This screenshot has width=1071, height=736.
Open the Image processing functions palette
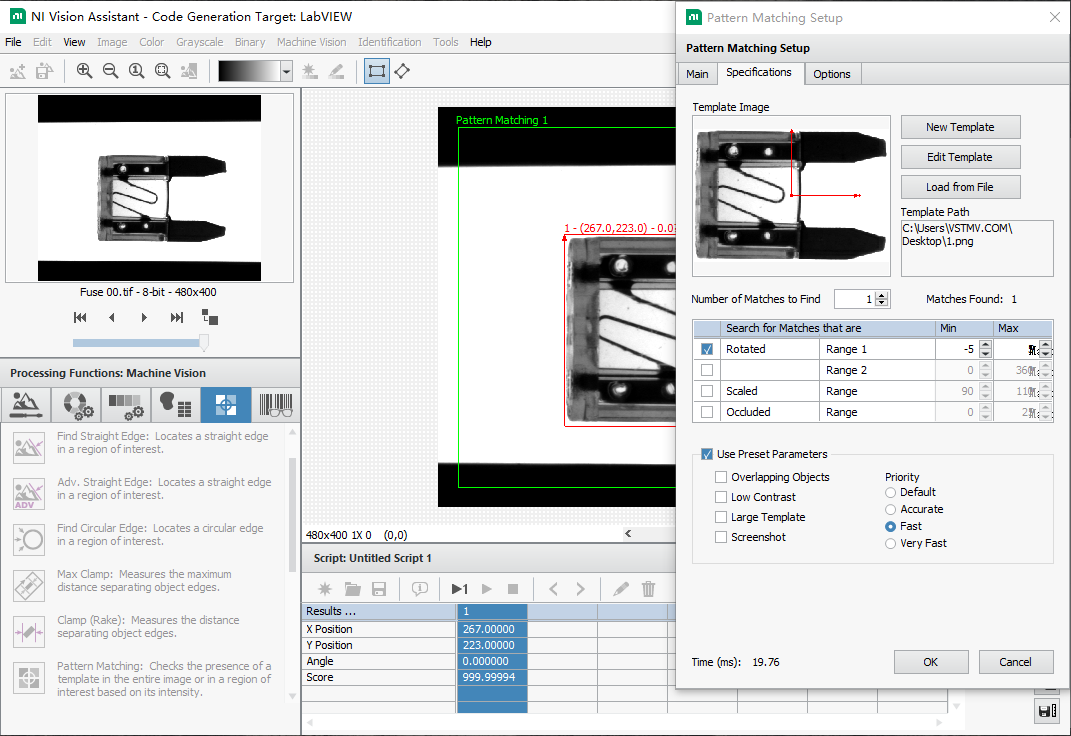(26, 405)
